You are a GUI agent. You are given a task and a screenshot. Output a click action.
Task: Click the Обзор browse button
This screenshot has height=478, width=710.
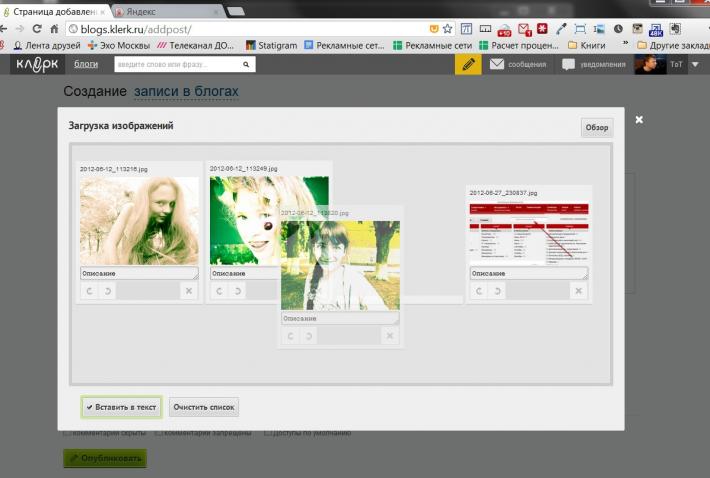point(597,128)
